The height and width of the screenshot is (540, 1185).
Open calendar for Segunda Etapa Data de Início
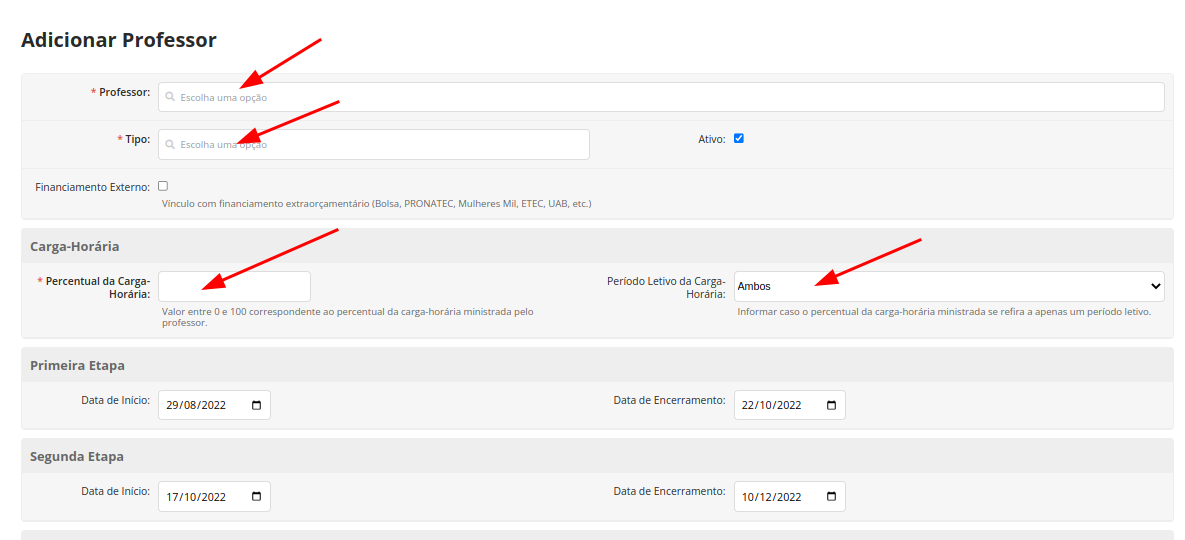256,497
